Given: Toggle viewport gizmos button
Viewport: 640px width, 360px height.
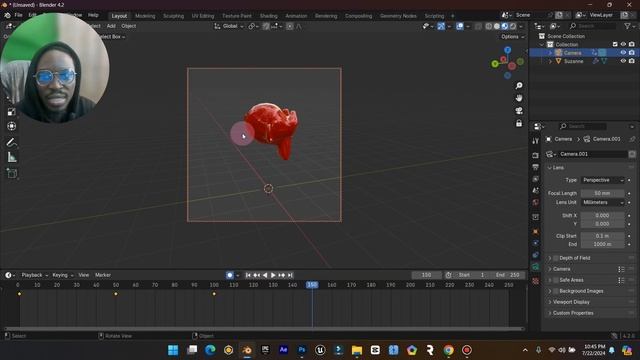Looking at the screenshot, I should coord(441,26).
